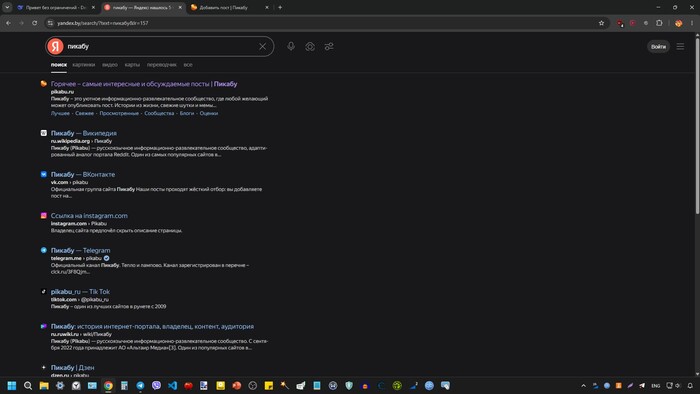Image resolution: width=700 pixels, height=394 pixels.
Task: Clear the search query with the X
Action: point(262,46)
